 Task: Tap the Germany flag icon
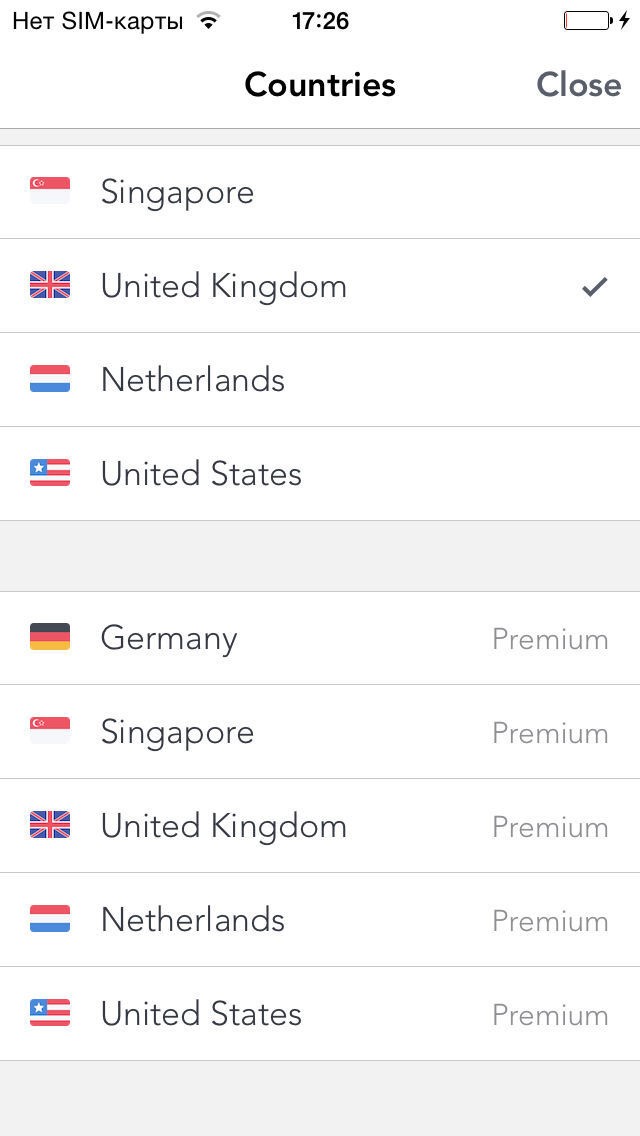coord(48,638)
